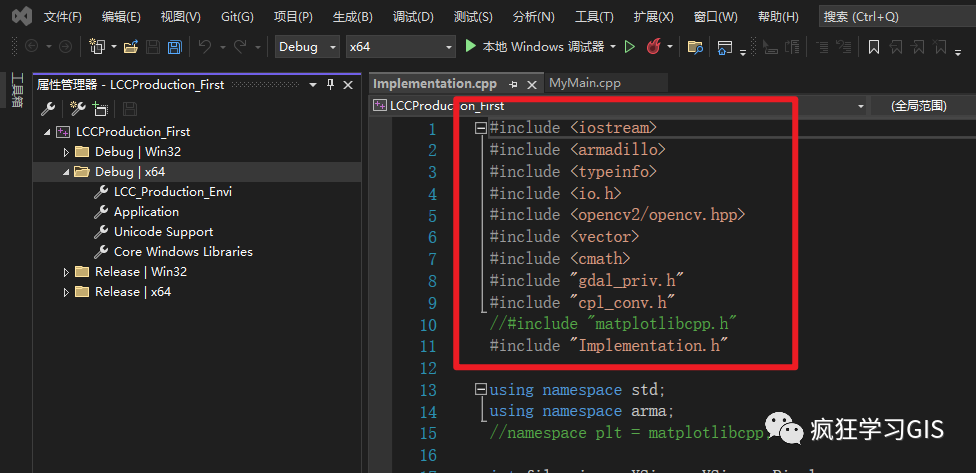Open the 视图(V) menu
The width and height of the screenshot is (976, 473).
181,17
